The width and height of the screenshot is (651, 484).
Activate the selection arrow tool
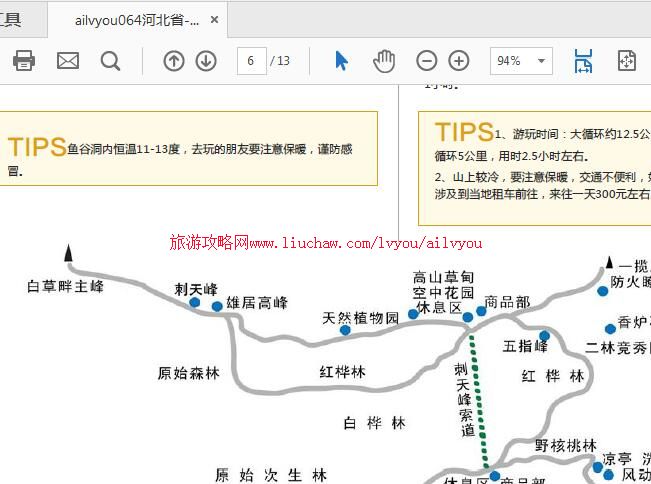(341, 61)
